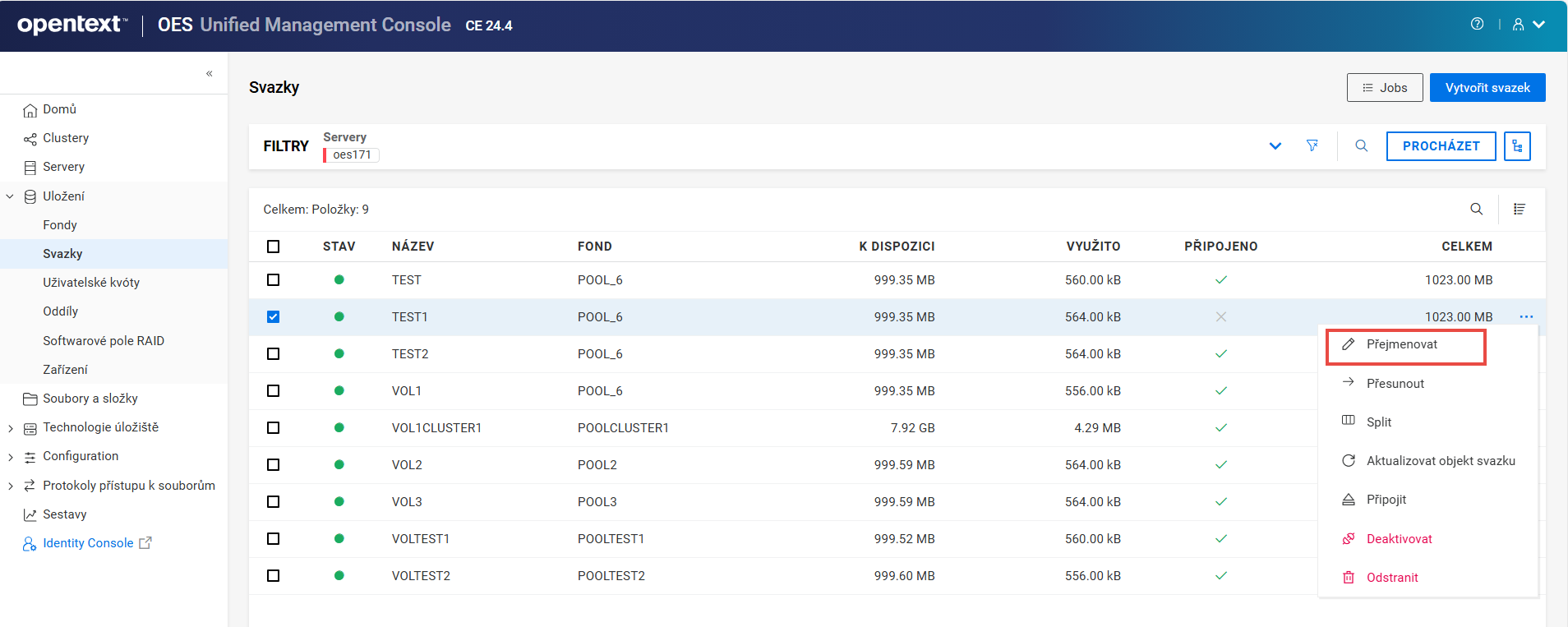The image size is (1568, 627).
Task: Expand the Technologie úložiště section
Action: 10,428
